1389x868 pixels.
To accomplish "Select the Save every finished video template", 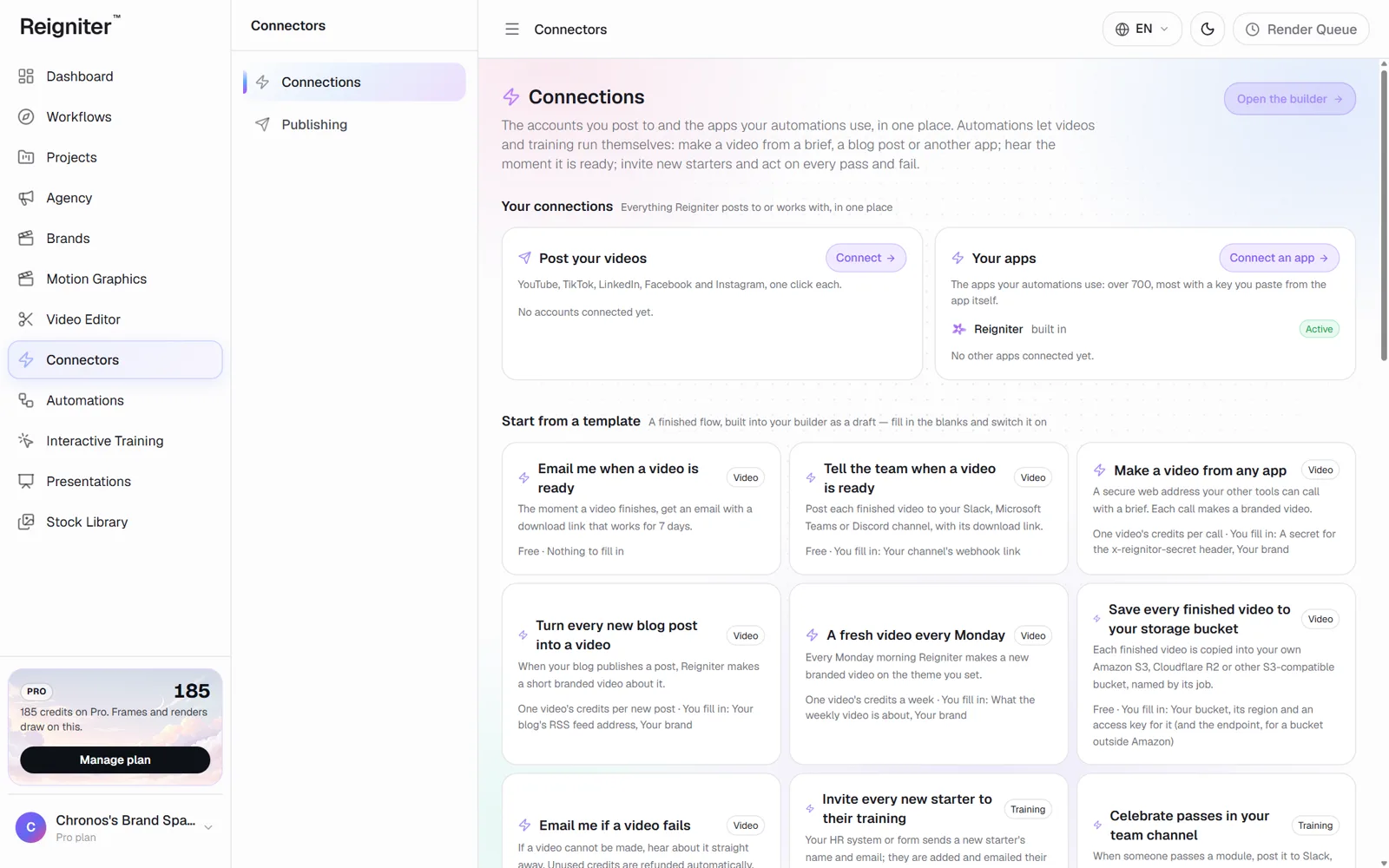I will tap(1216, 674).
